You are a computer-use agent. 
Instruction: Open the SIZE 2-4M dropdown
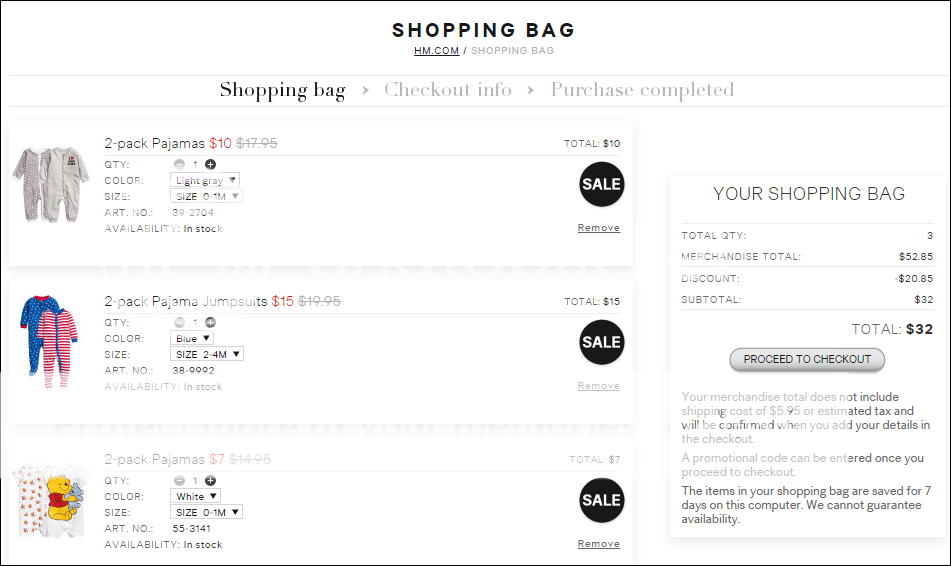tap(207, 354)
